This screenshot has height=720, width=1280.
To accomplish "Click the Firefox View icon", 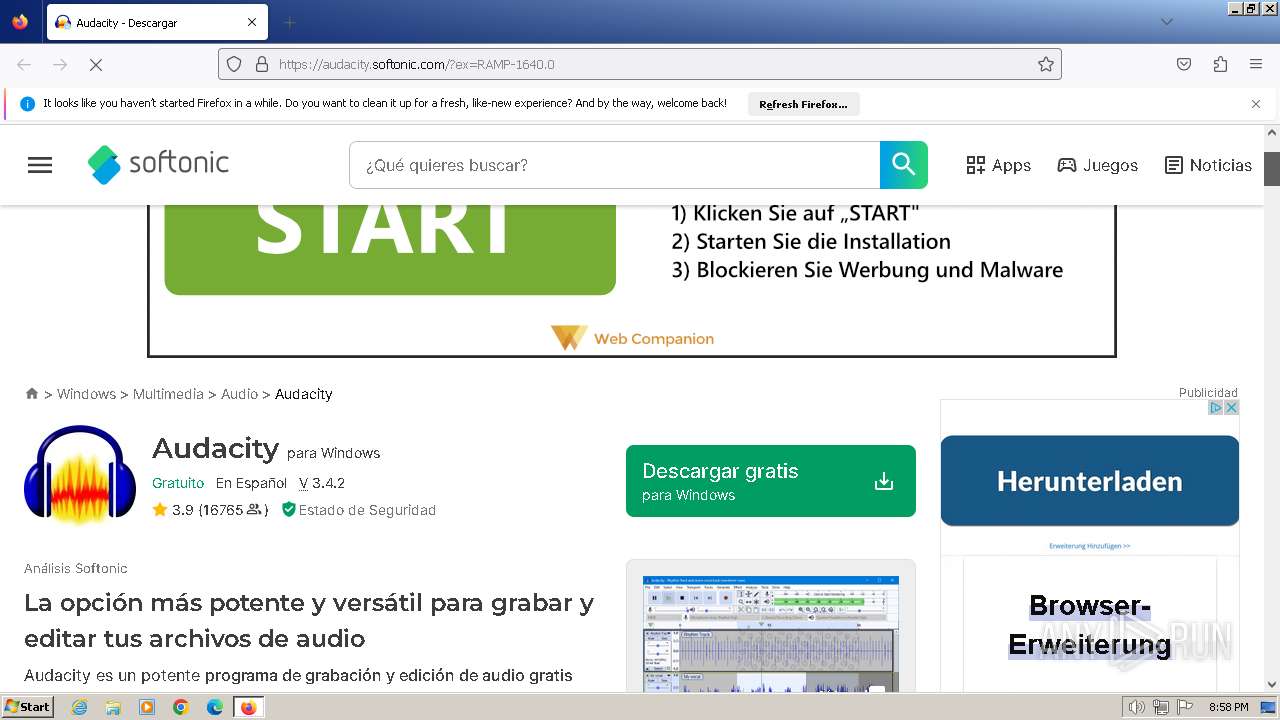I will point(20,22).
